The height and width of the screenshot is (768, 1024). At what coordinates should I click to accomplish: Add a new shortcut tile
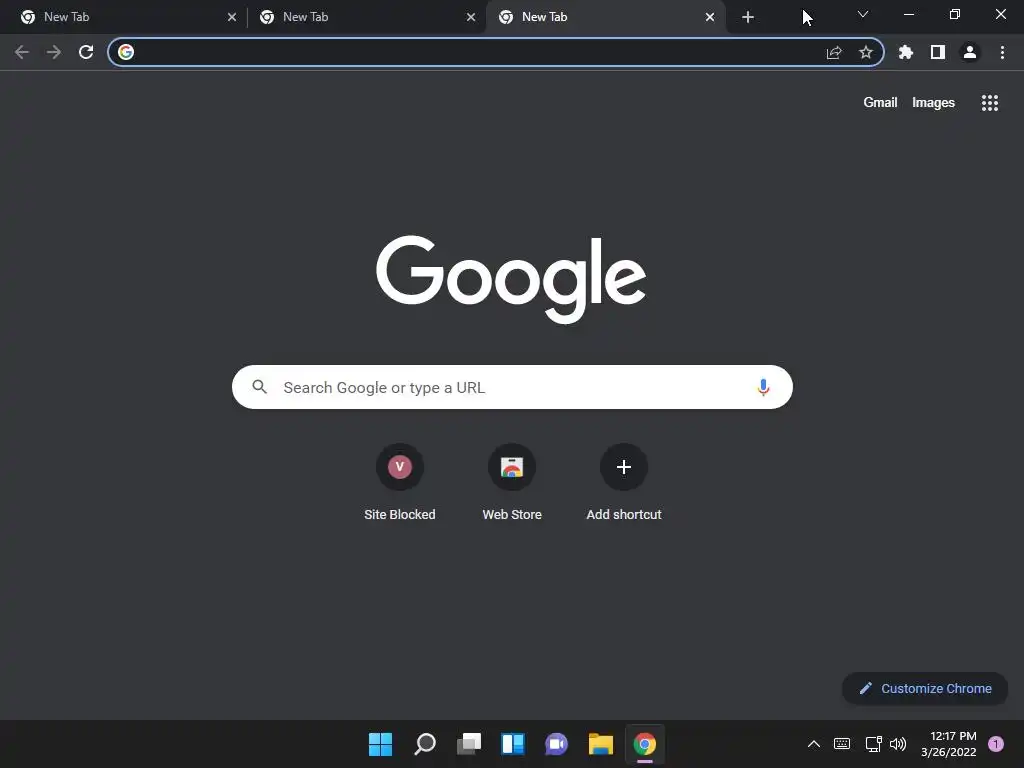click(624, 483)
